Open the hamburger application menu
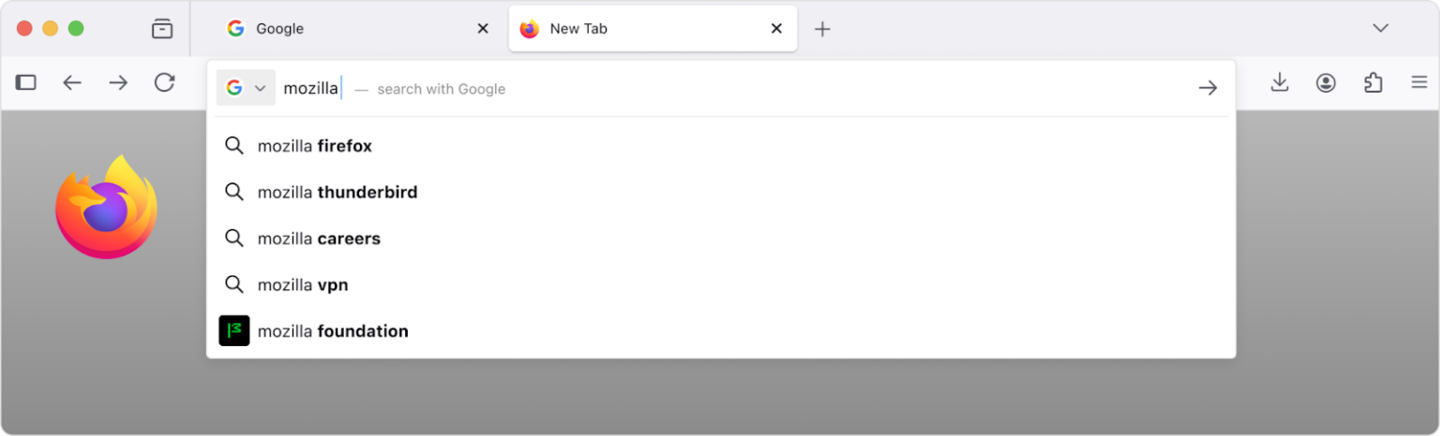This screenshot has width=1440, height=436. (1419, 83)
